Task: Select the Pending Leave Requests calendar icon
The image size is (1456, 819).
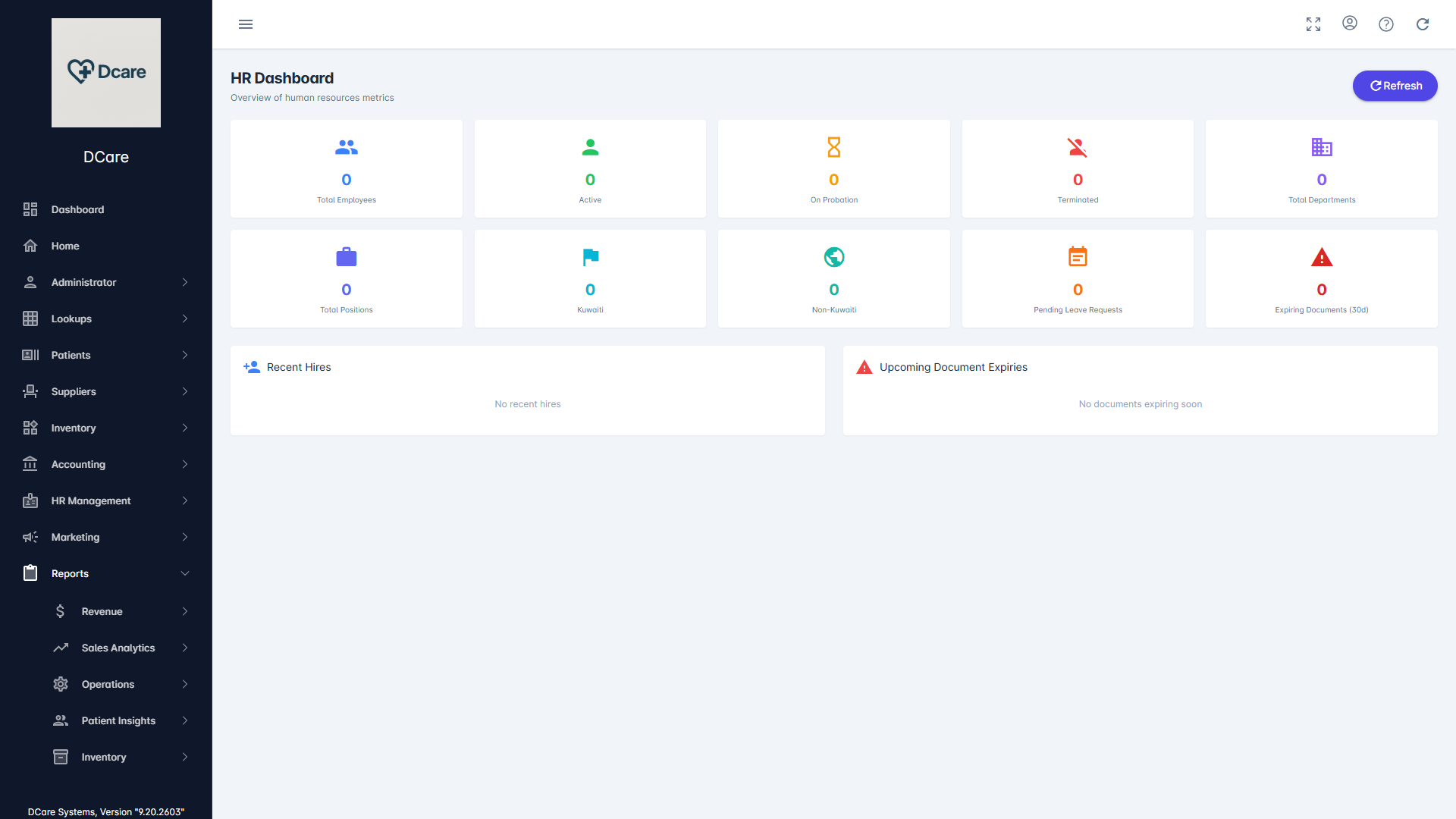Action: point(1078,256)
